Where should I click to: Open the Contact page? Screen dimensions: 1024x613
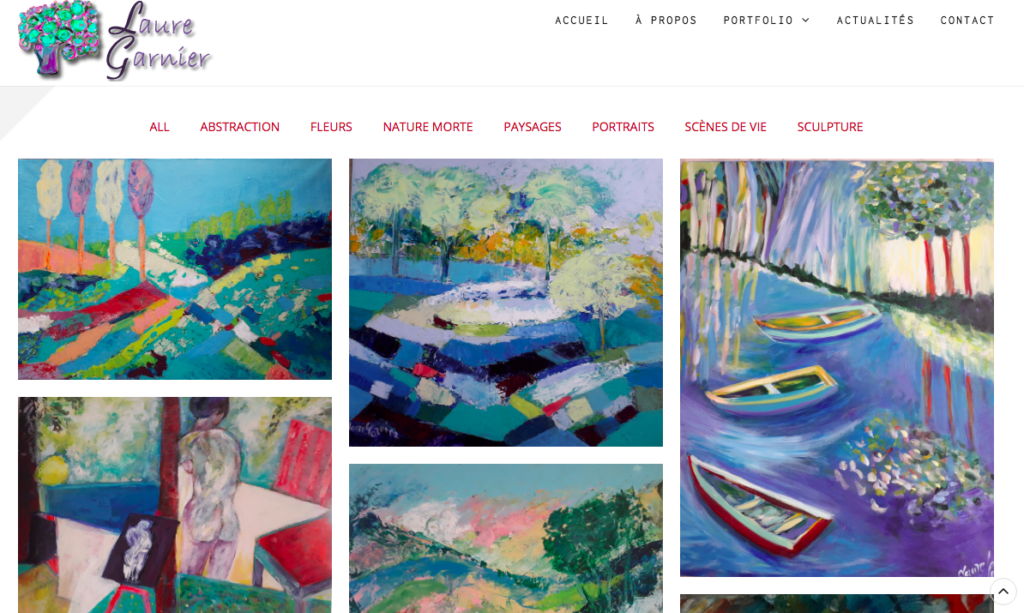coord(967,20)
